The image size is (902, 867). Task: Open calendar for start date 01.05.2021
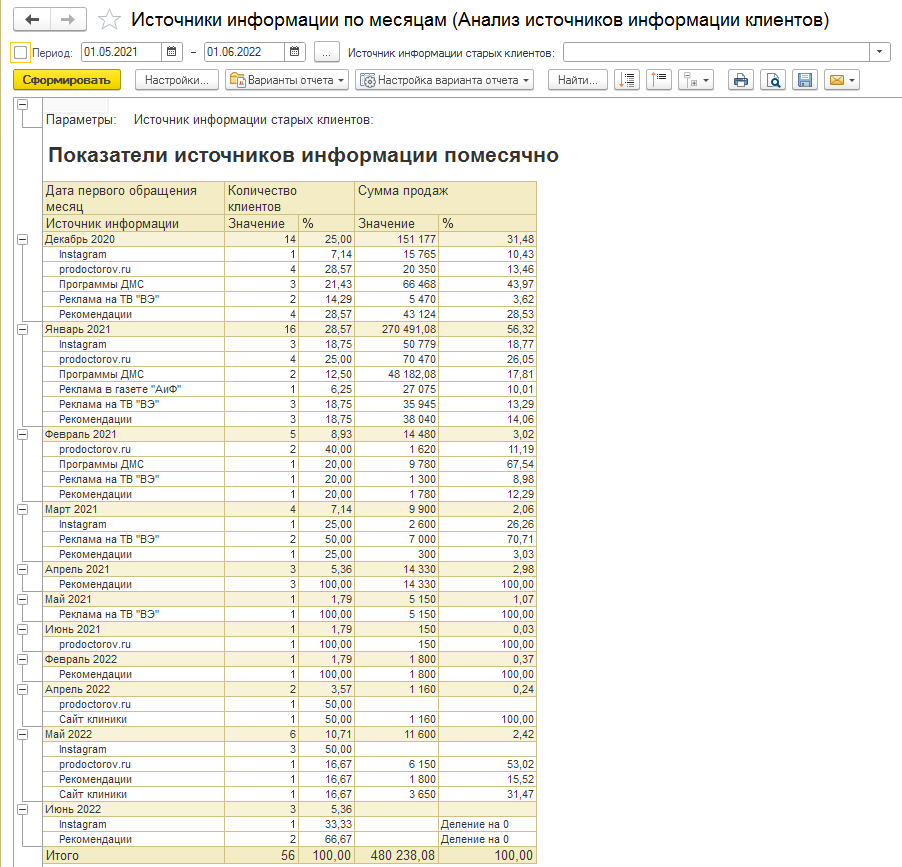171,52
